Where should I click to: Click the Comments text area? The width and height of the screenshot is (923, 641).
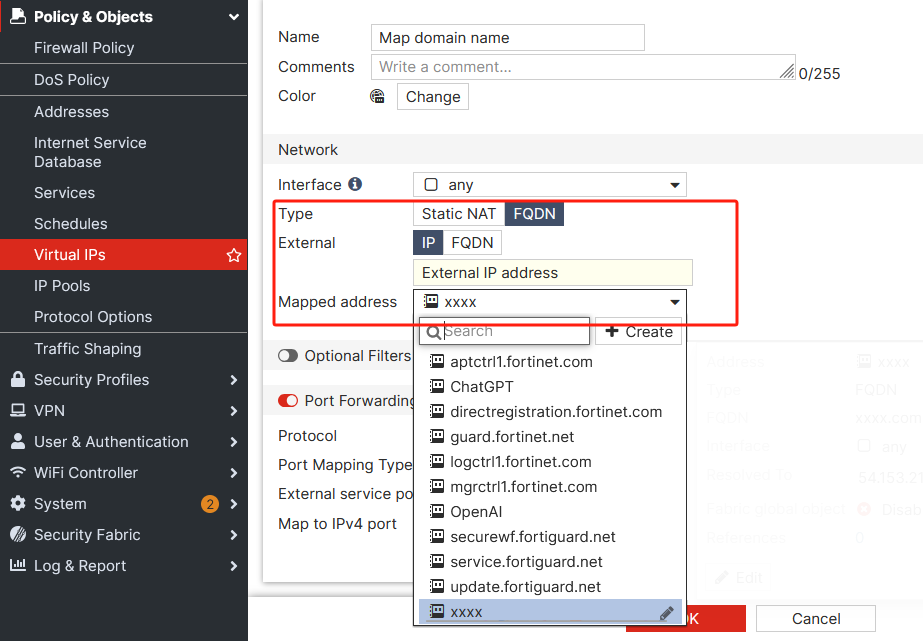583,67
